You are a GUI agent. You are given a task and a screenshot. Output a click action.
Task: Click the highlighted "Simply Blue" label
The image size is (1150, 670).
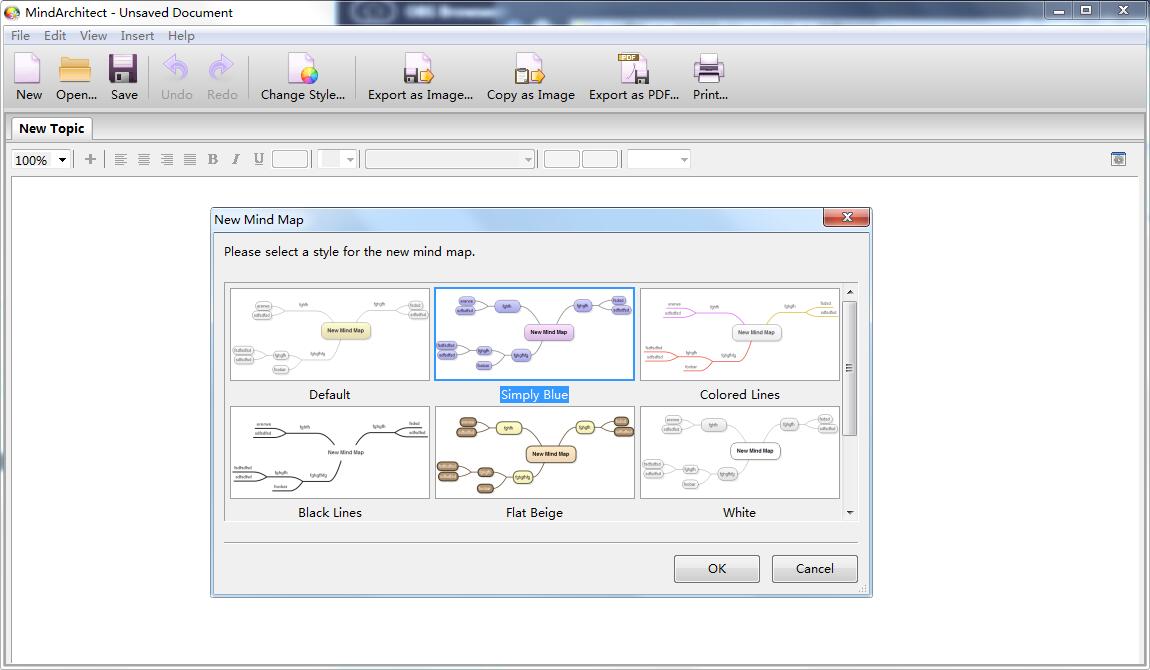tap(534, 394)
